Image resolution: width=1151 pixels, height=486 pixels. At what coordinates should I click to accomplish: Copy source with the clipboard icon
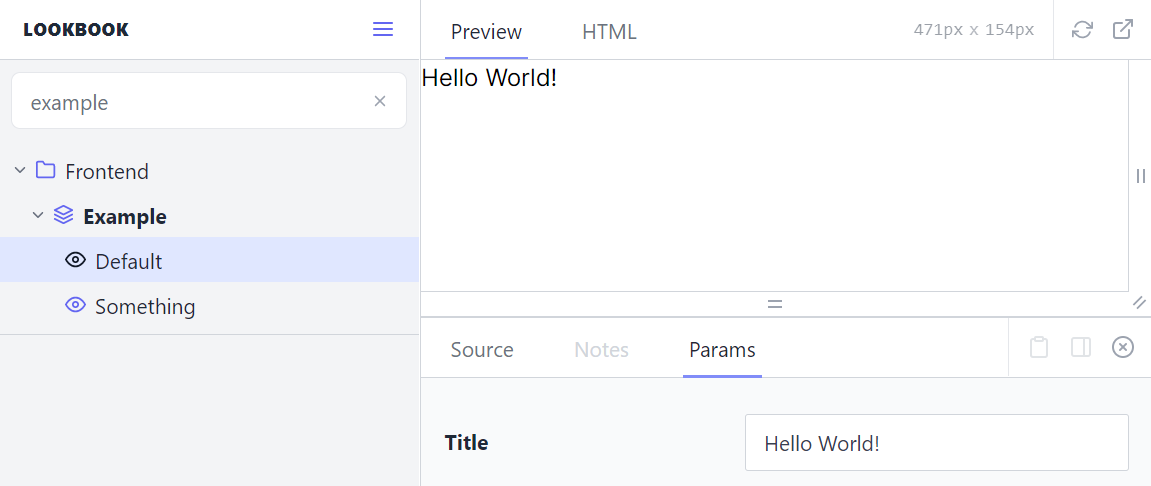coord(1038,347)
